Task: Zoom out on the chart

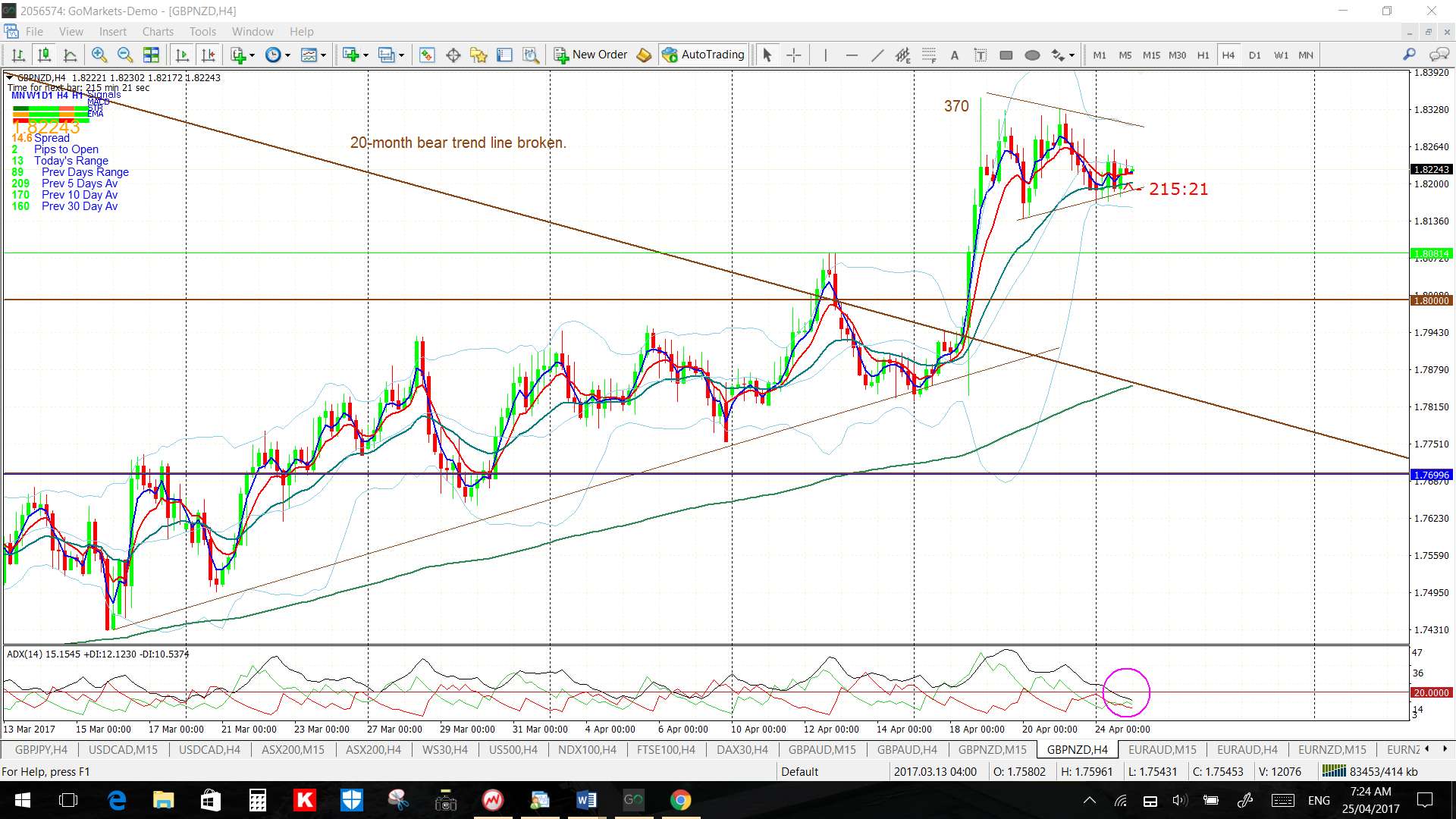Action: tap(125, 55)
